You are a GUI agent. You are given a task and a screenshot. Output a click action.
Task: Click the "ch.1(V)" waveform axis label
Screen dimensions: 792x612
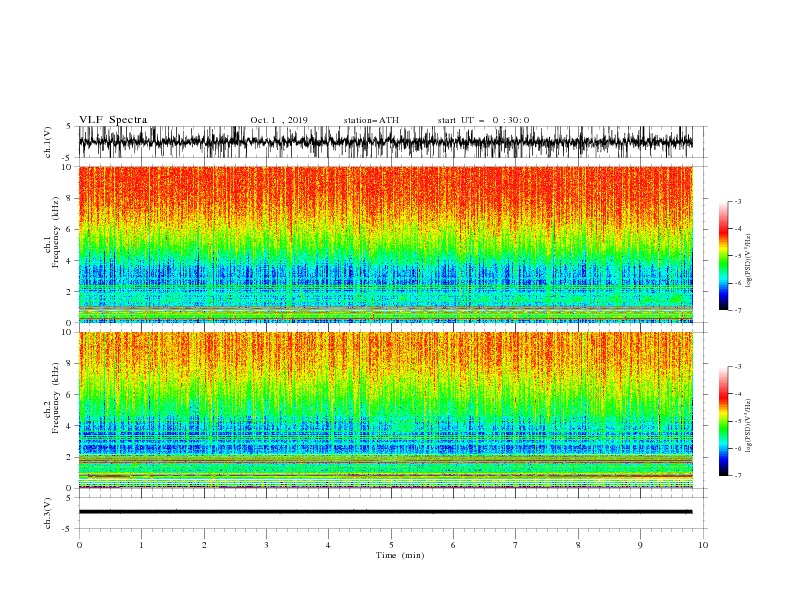click(48, 142)
